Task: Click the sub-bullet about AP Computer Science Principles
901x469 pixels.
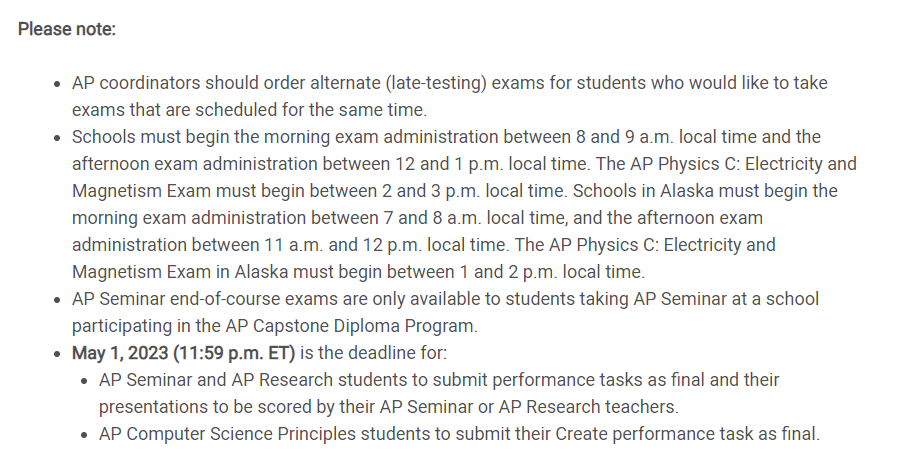Action: pyautogui.click(x=459, y=434)
